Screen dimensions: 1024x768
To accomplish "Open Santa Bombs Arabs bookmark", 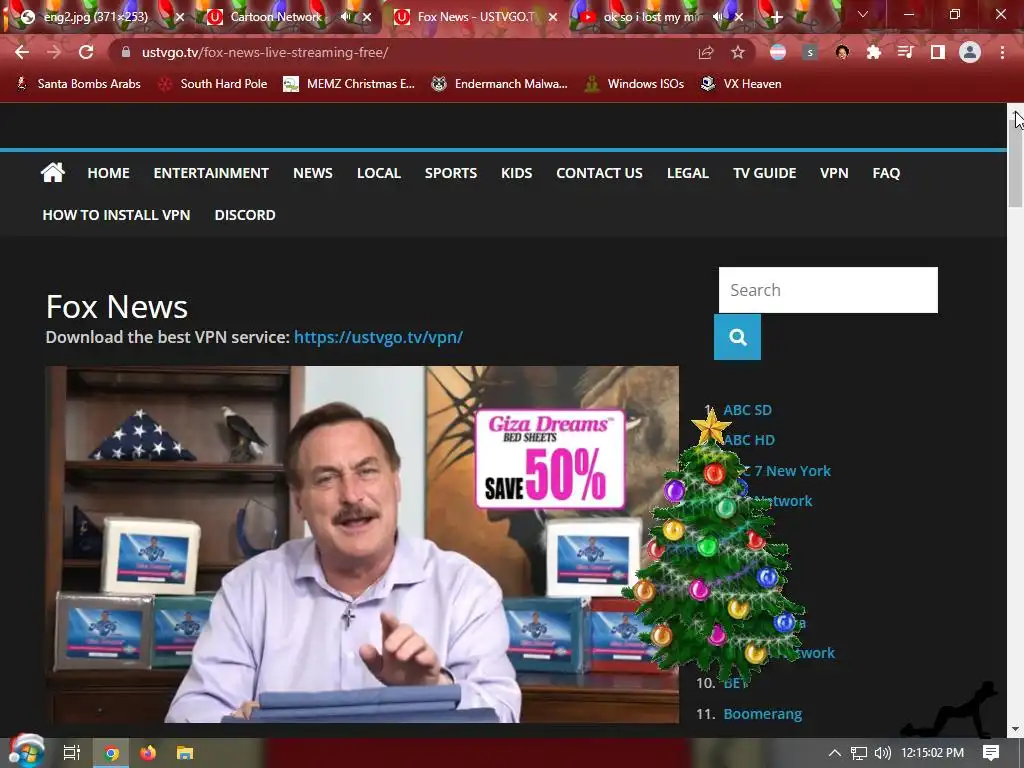I will [78, 84].
